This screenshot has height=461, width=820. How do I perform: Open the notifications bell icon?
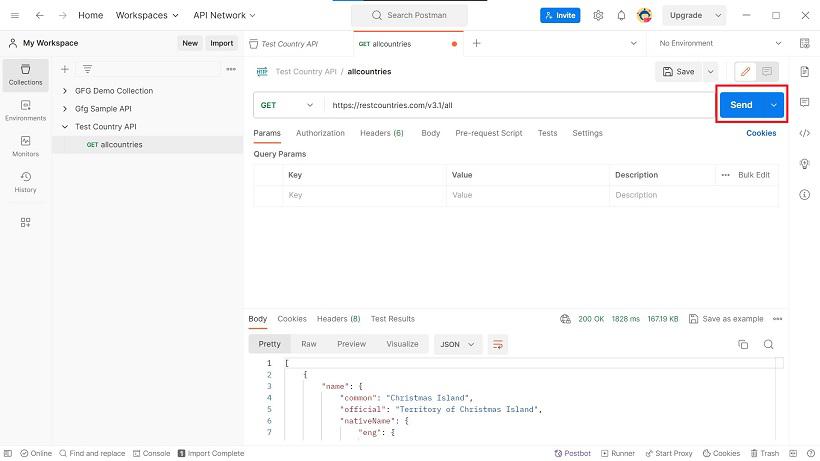(x=621, y=15)
